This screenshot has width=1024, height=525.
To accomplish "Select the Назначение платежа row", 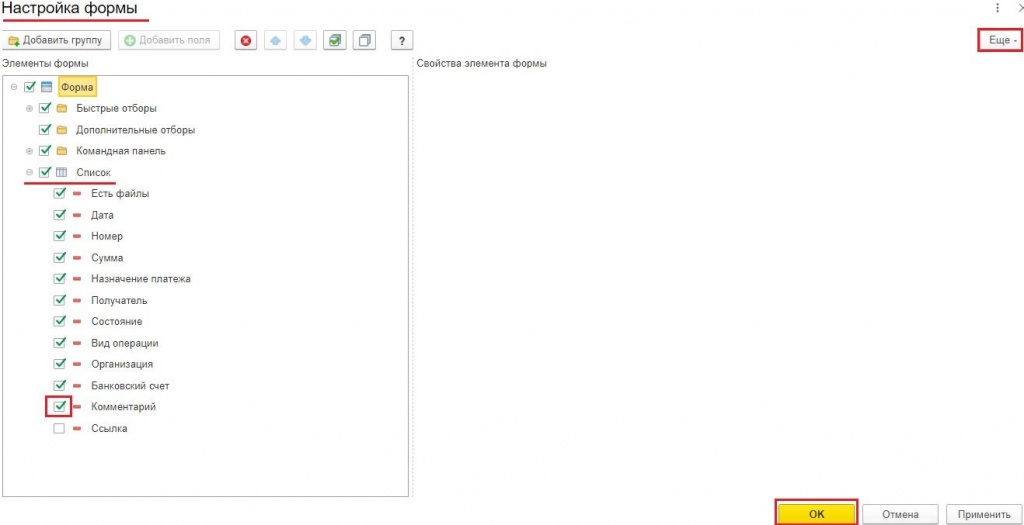I will point(141,279).
